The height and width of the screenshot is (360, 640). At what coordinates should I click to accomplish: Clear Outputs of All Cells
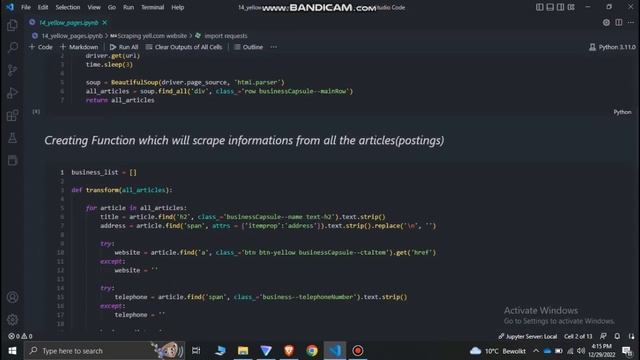[x=184, y=47]
